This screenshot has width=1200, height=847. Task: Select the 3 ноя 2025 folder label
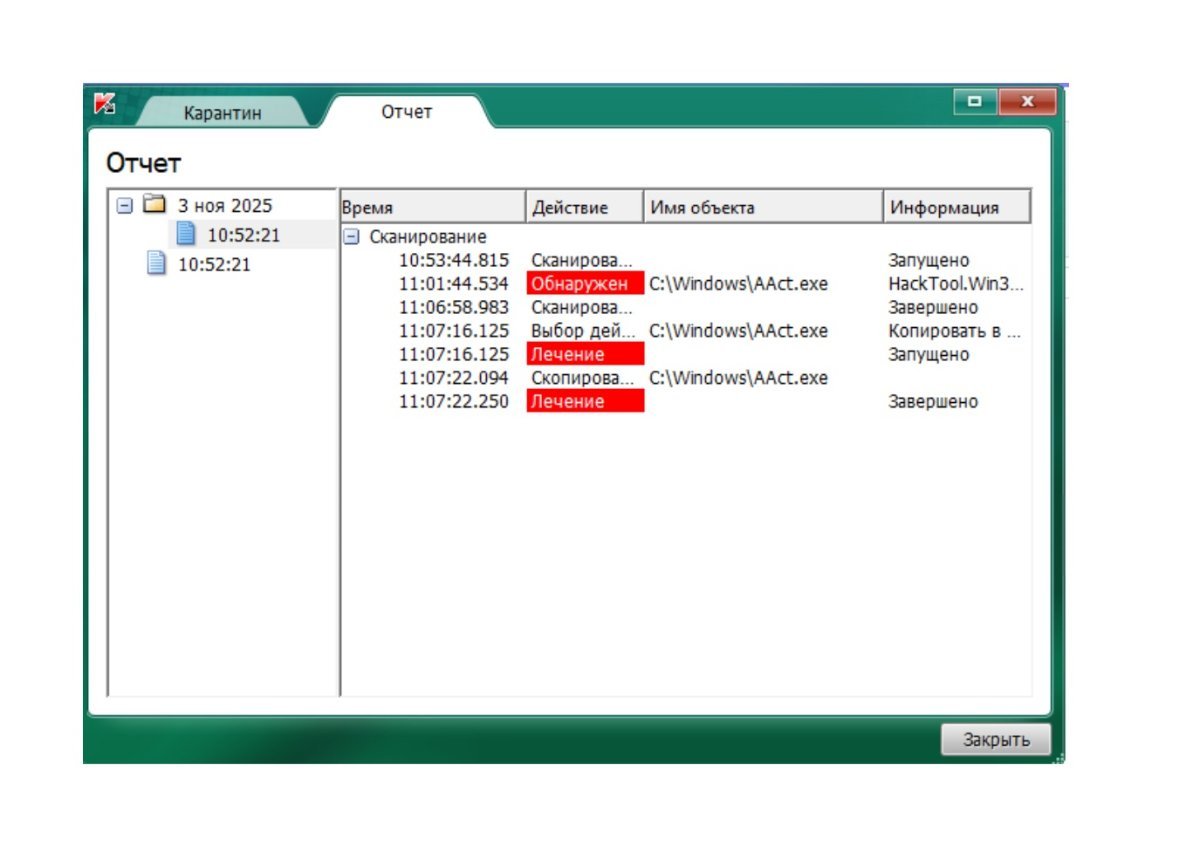click(x=225, y=206)
